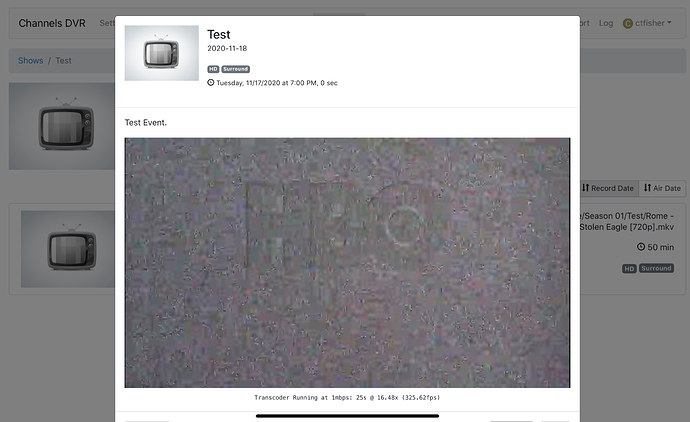This screenshot has height=422, width=690.
Task: Select the TV thumbnail in the recordings list
Action: 58,249
